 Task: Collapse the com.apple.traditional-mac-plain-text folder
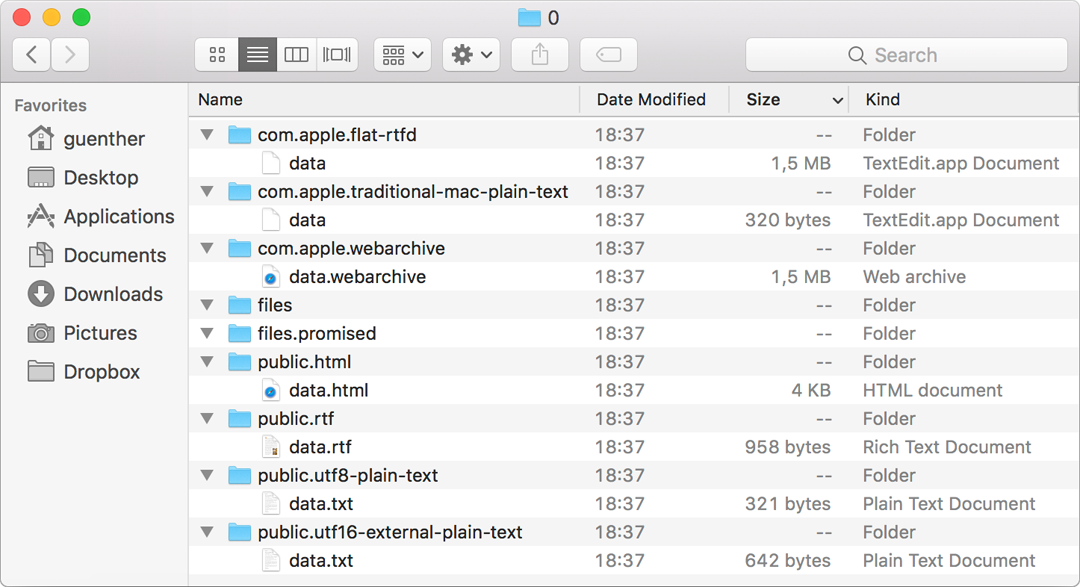pos(207,192)
